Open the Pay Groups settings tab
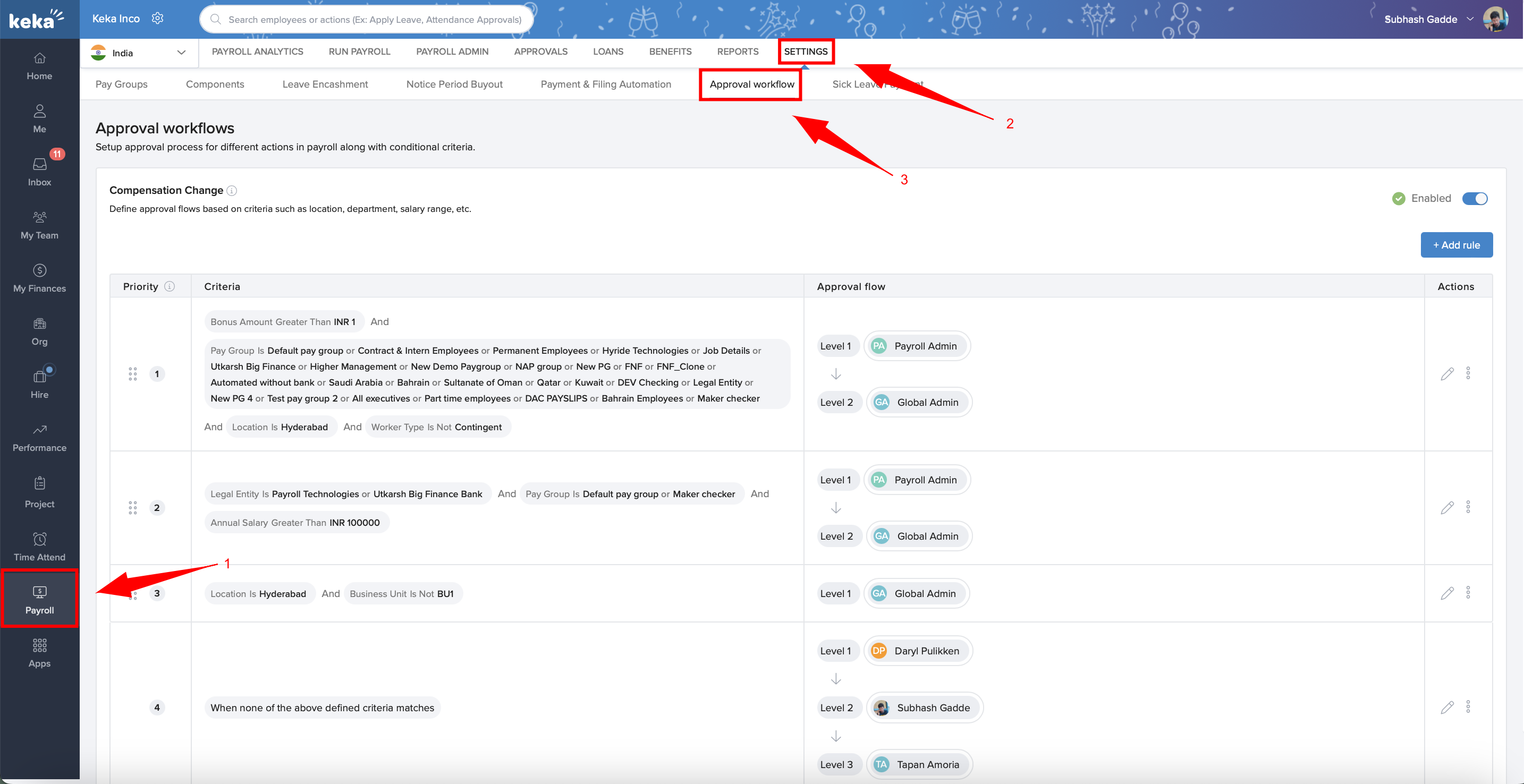The width and height of the screenshot is (1524, 784). click(121, 84)
